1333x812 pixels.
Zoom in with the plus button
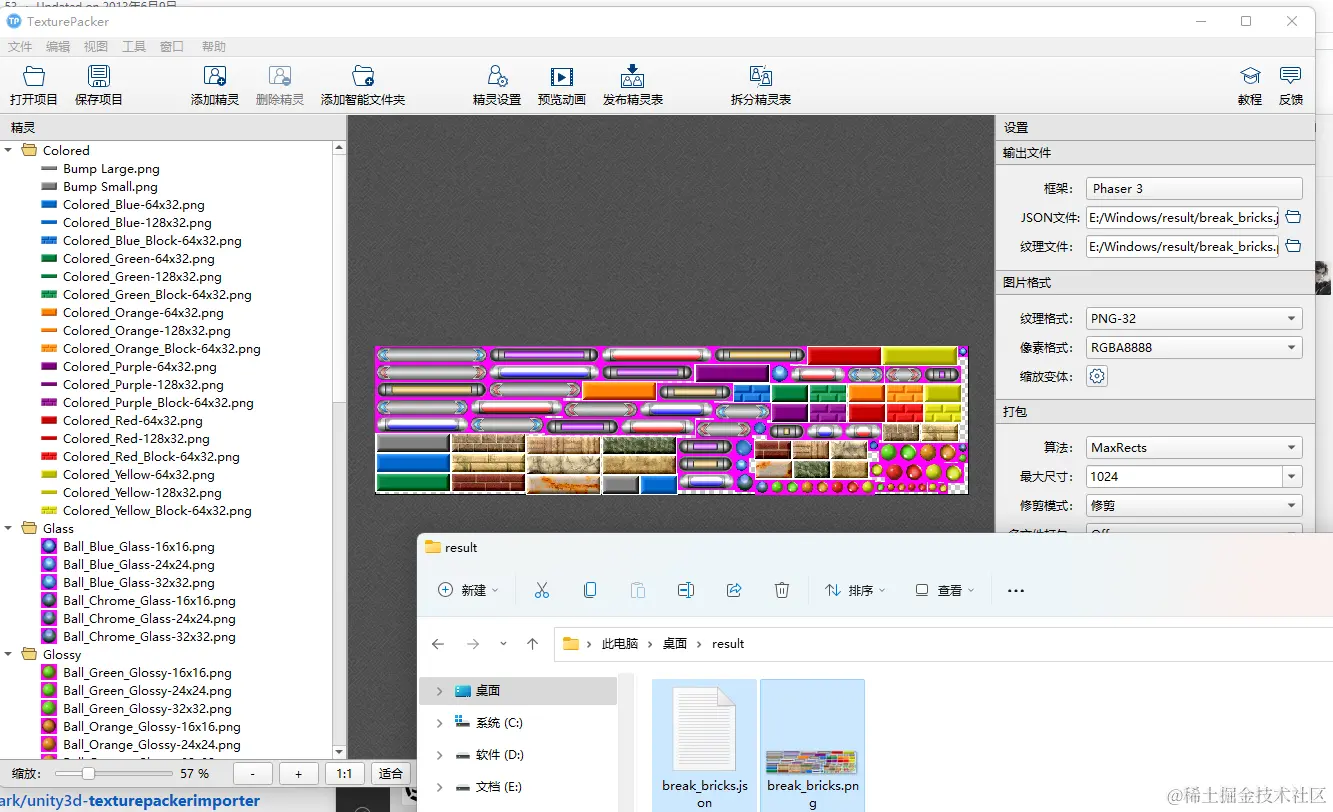coord(298,774)
